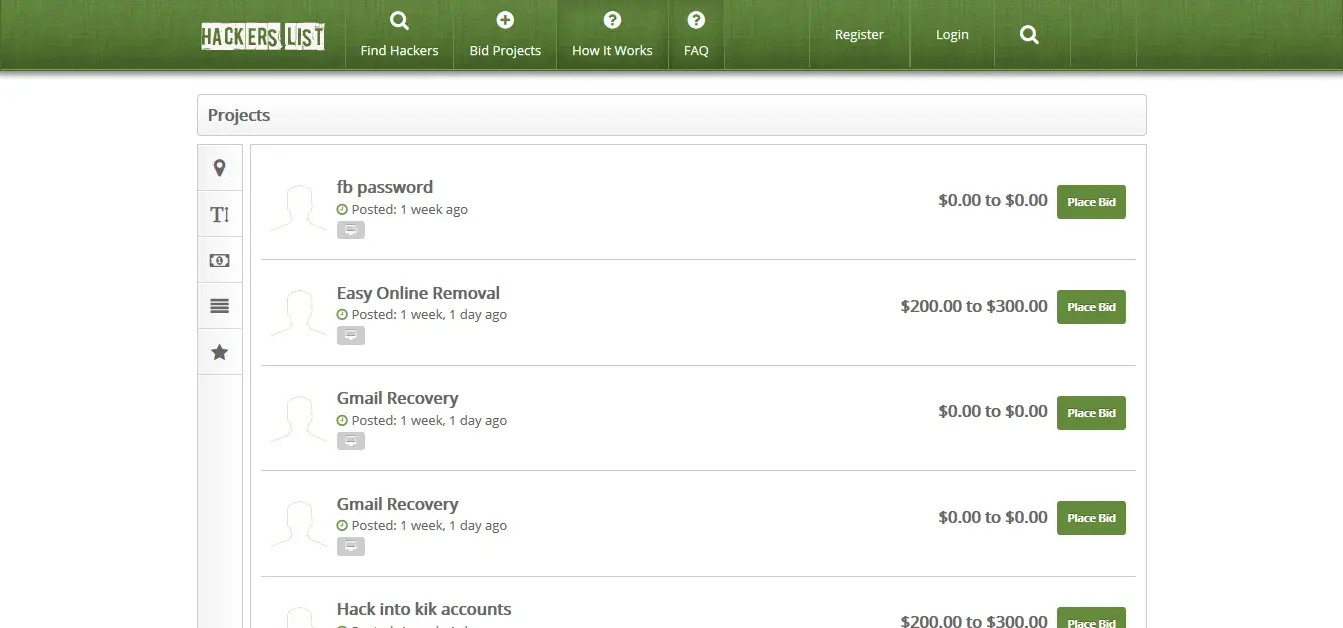Select the location filter icon in sidebar
Screen dimensions: 1343x628
coord(219,167)
